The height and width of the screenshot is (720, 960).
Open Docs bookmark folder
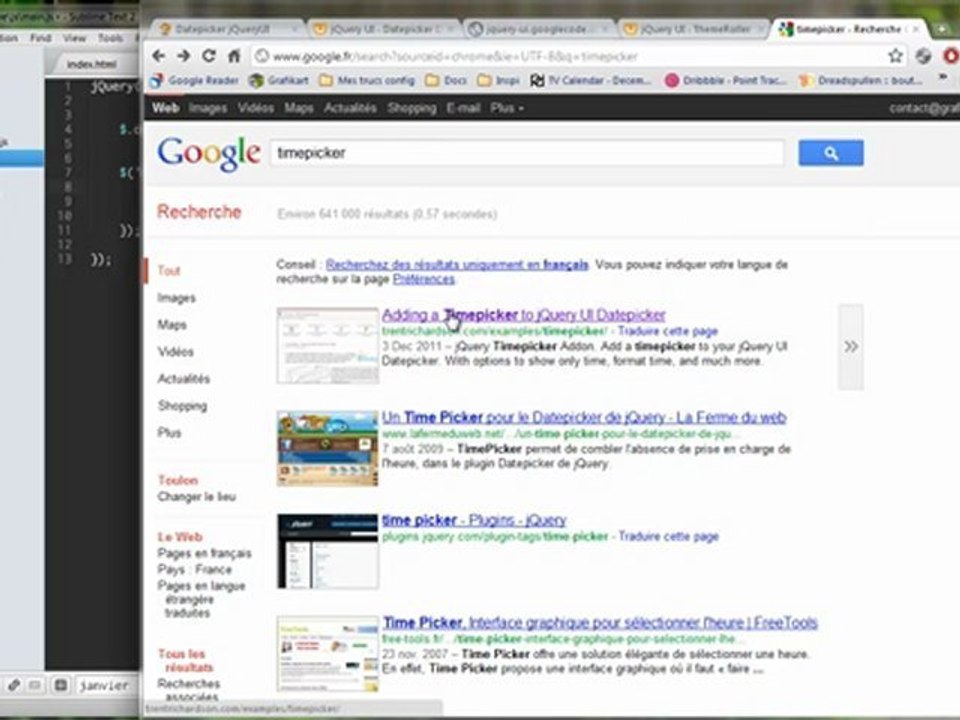coord(446,80)
